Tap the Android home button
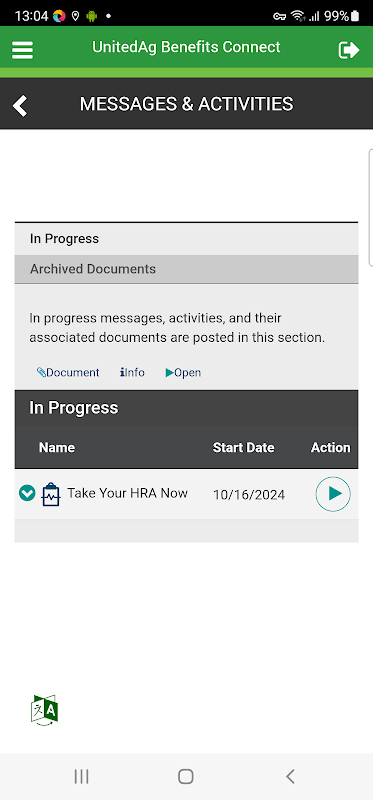The width and height of the screenshot is (373, 800). [x=186, y=777]
